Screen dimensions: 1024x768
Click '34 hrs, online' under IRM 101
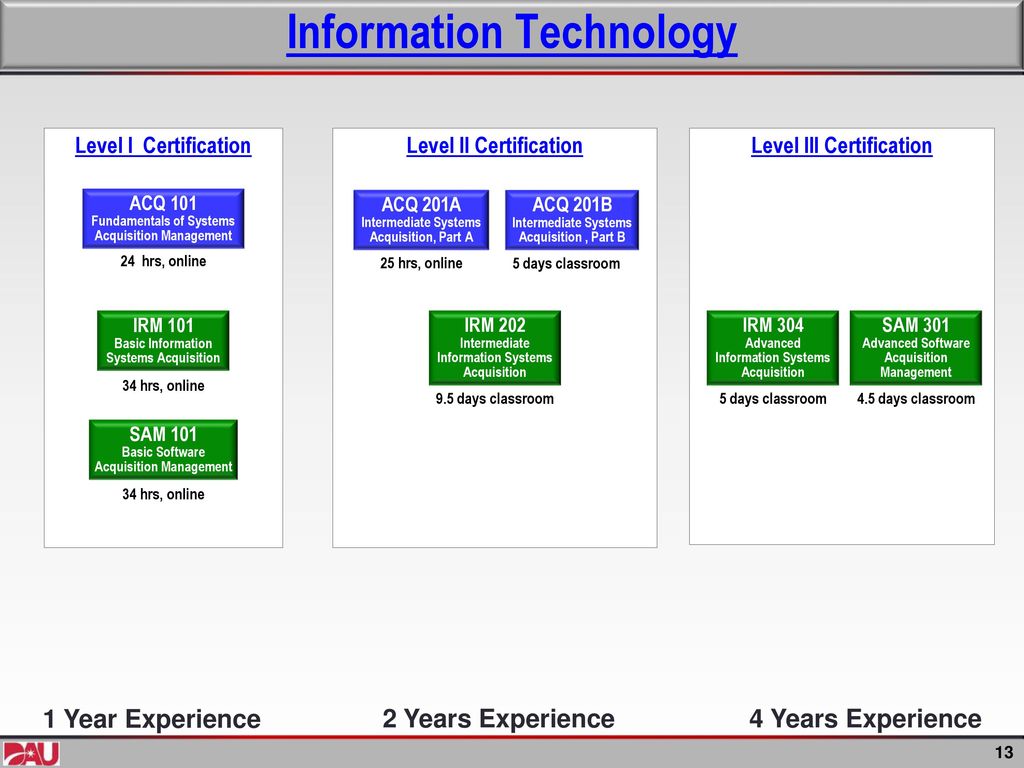point(163,386)
